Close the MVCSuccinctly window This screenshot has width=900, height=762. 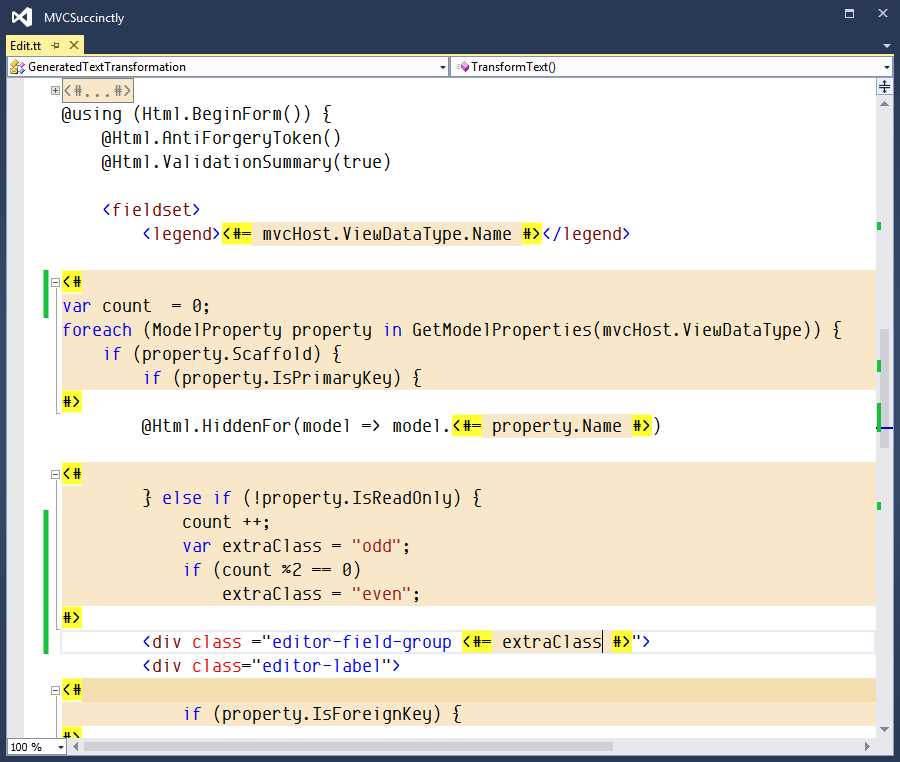pyautogui.click(x=883, y=13)
